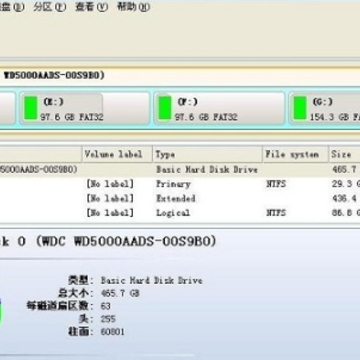Open the 帮助(H) menu
The height and width of the screenshot is (360, 360).
pyautogui.click(x=133, y=7)
